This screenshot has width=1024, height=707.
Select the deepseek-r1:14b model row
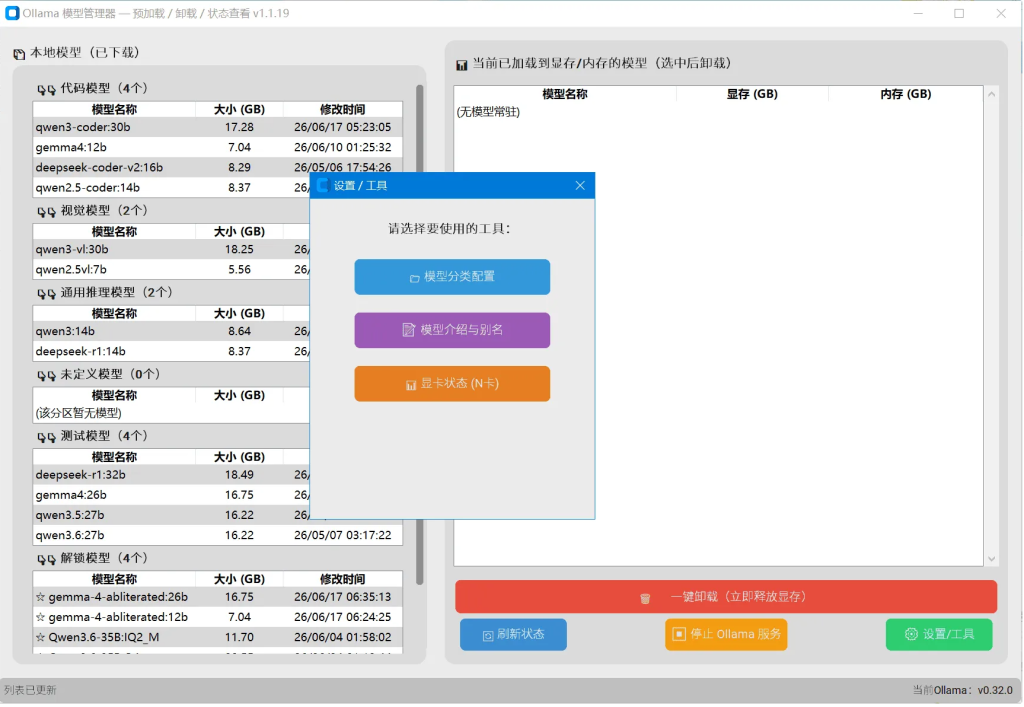tap(171, 351)
